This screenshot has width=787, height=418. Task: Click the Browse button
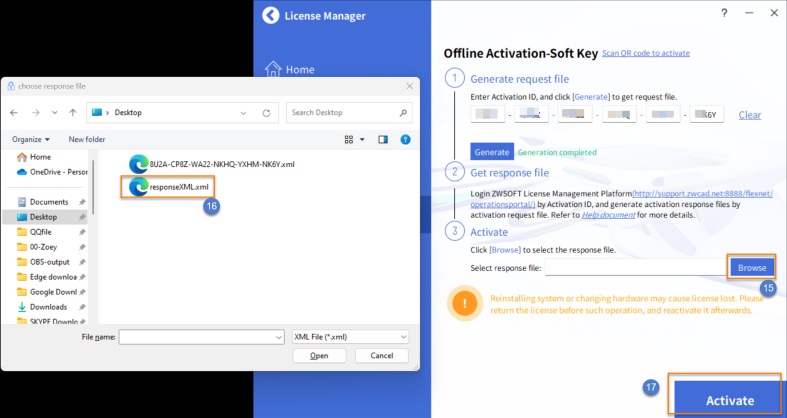pos(752,267)
